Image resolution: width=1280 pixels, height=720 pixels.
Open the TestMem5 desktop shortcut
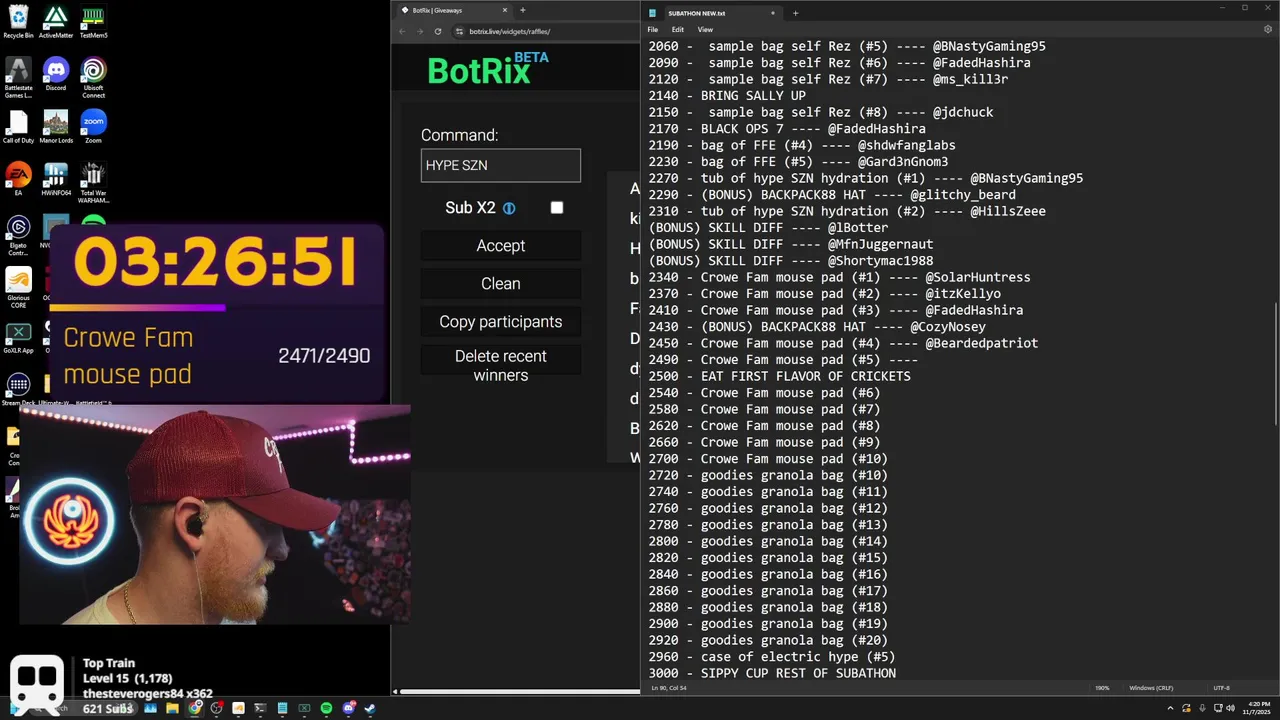93,22
